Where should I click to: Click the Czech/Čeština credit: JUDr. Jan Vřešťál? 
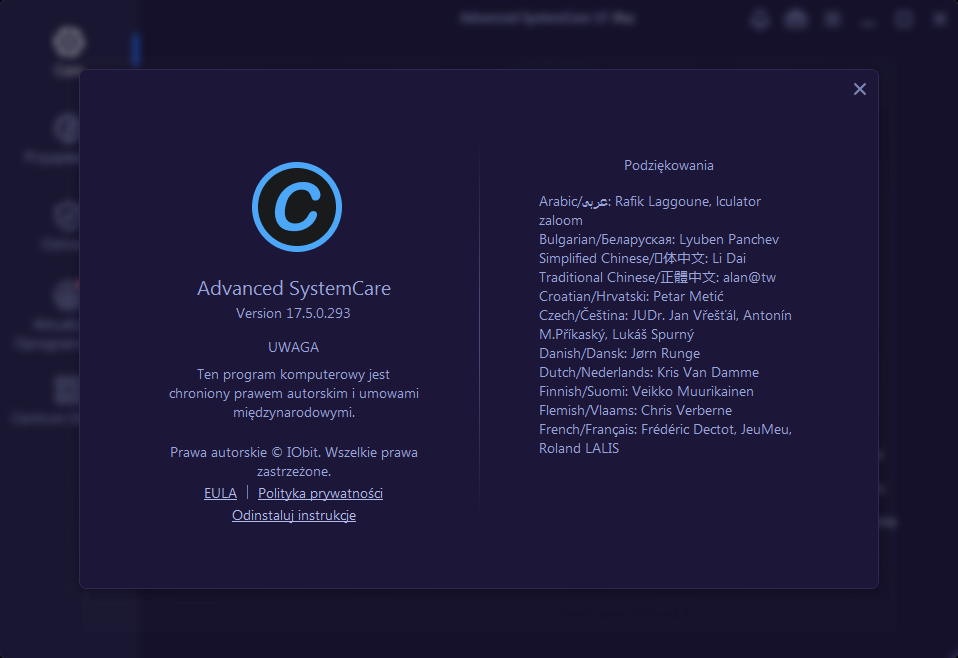[x=665, y=324]
